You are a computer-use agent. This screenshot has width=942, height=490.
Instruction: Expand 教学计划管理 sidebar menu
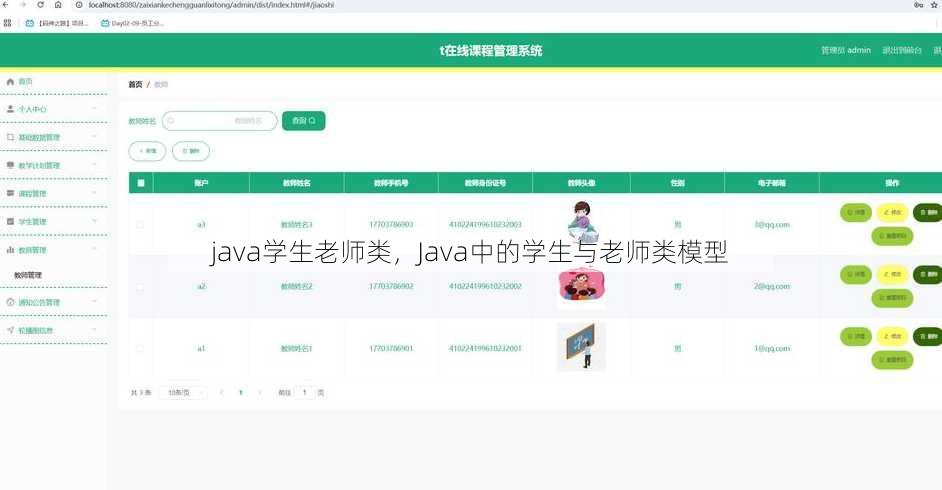tap(54, 165)
